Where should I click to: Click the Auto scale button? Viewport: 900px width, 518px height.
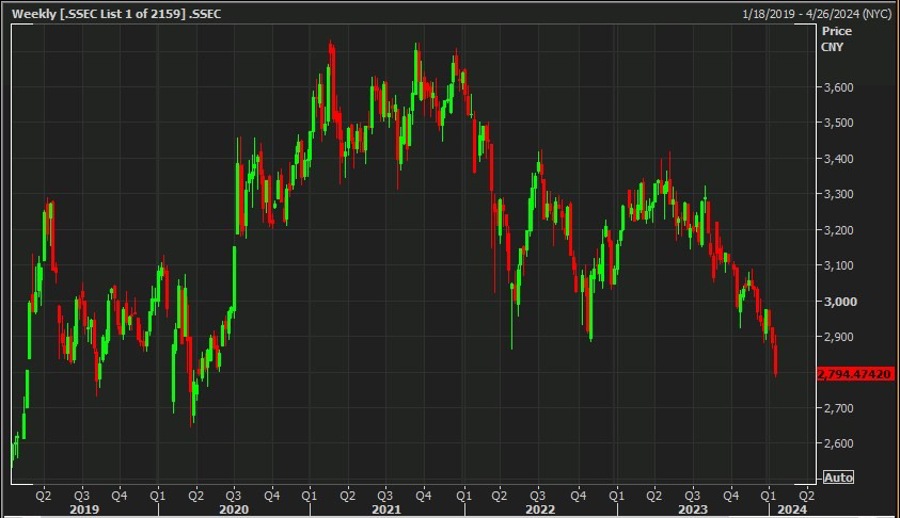click(x=838, y=477)
